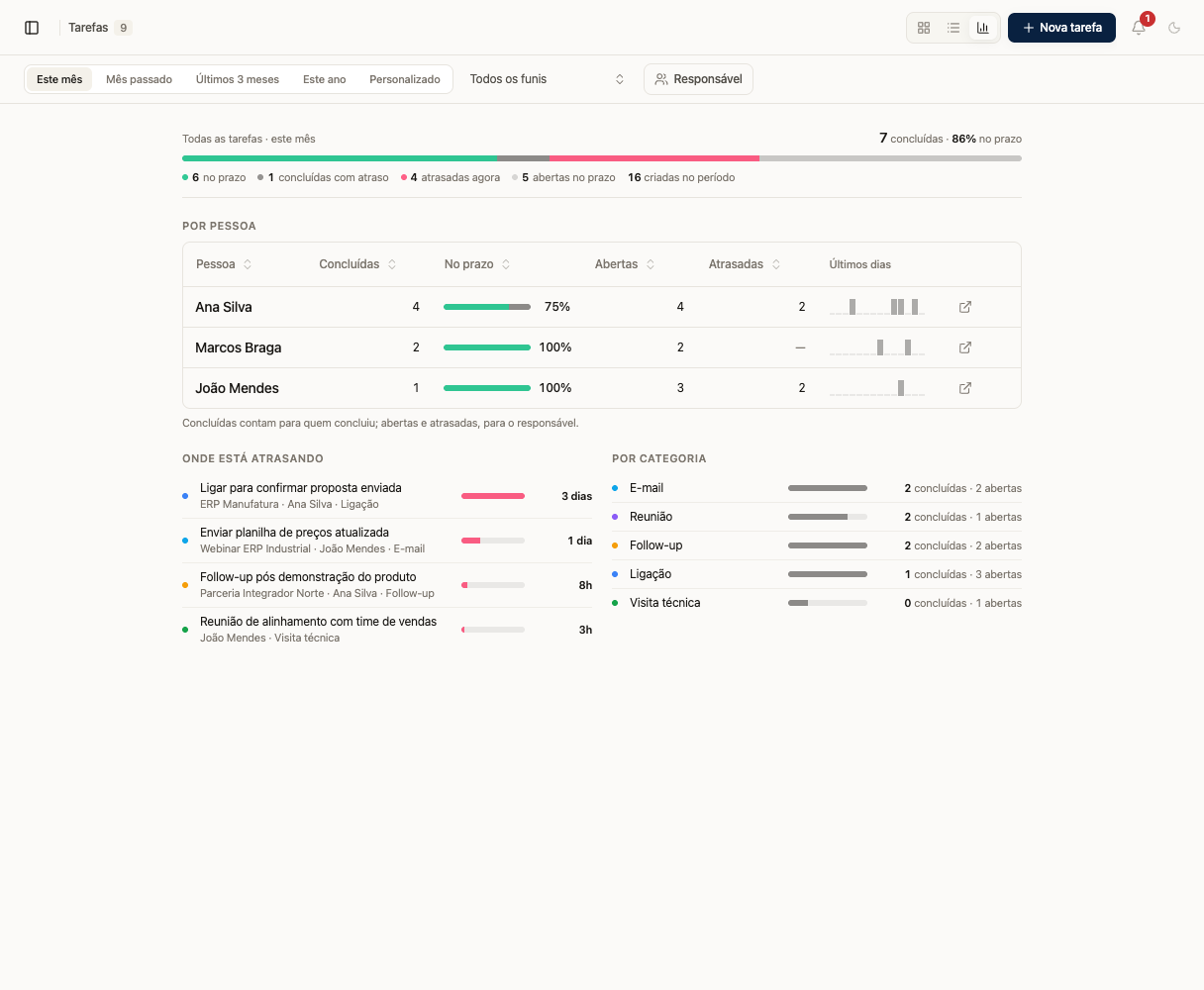This screenshot has width=1204, height=990.
Task: Select the chart report view icon
Action: click(x=982, y=28)
